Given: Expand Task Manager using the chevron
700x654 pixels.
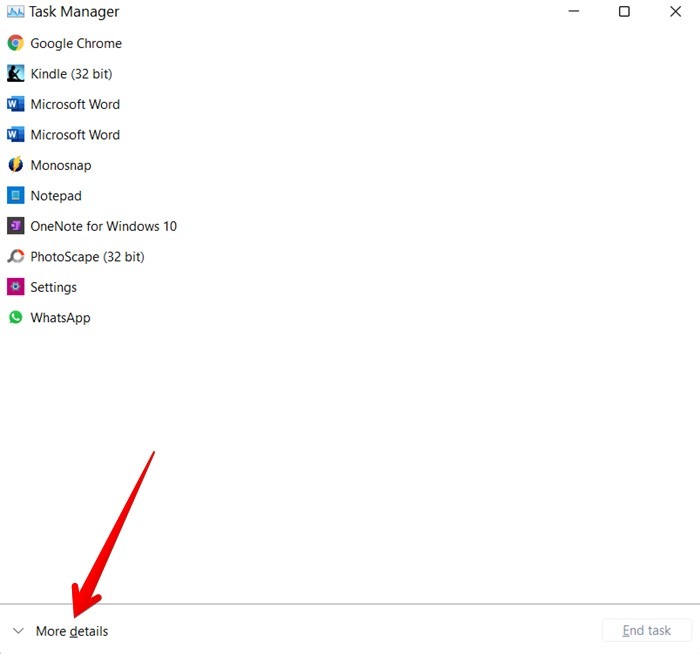Looking at the screenshot, I should pyautogui.click(x=18, y=631).
